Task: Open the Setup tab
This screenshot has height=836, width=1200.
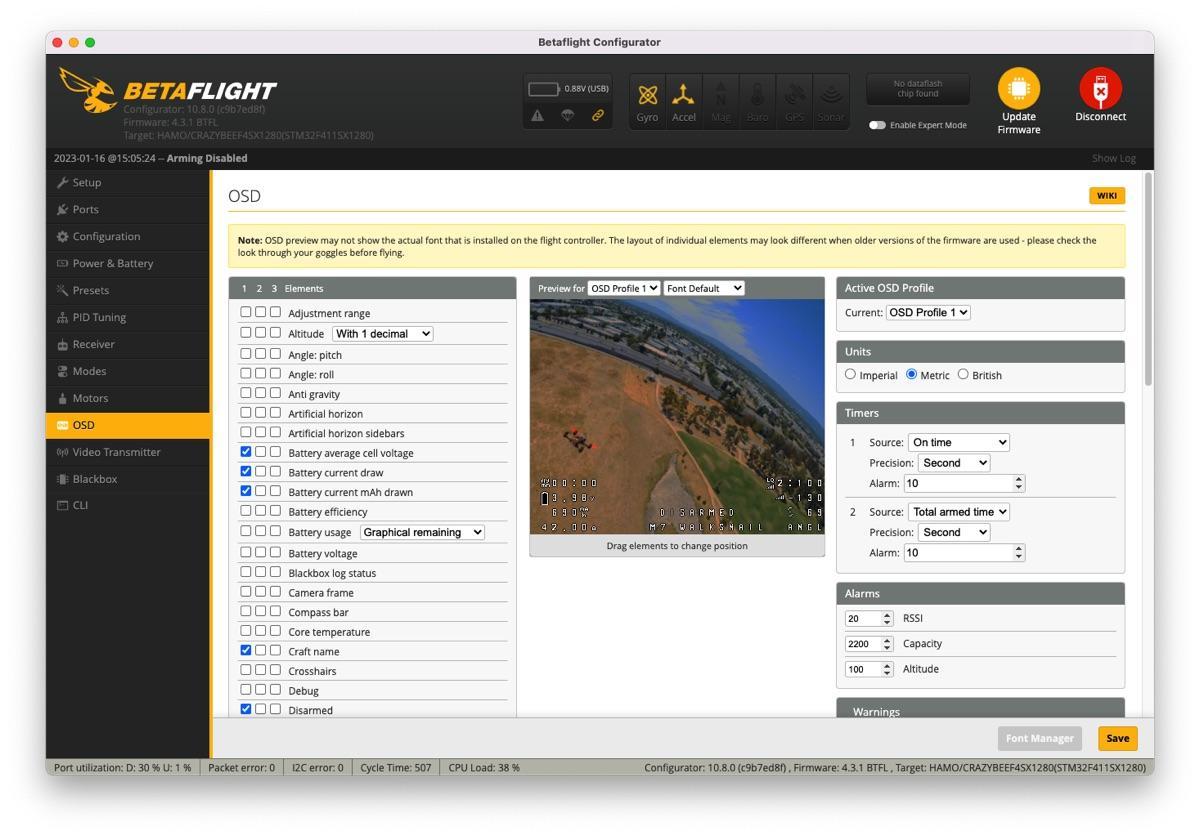Action: coord(128,183)
